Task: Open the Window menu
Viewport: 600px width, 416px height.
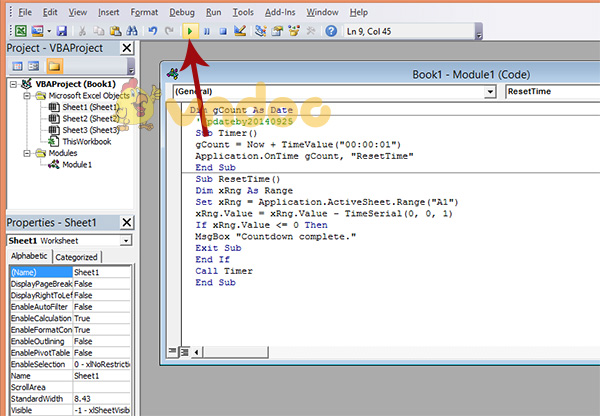Action: click(322, 12)
